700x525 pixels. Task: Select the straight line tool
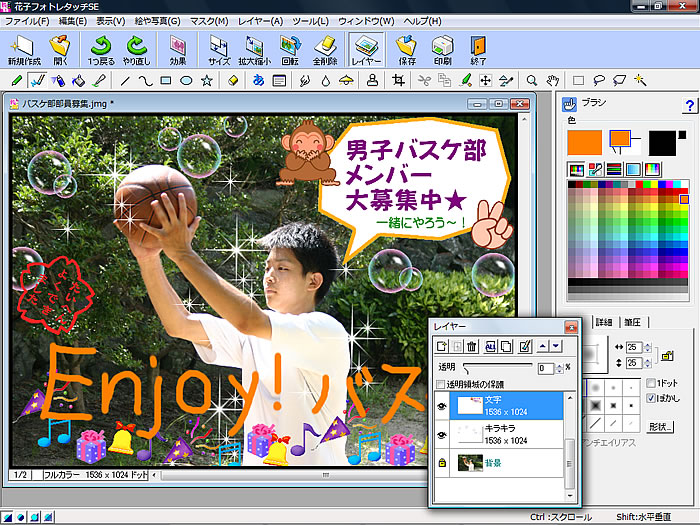pyautogui.click(x=125, y=81)
